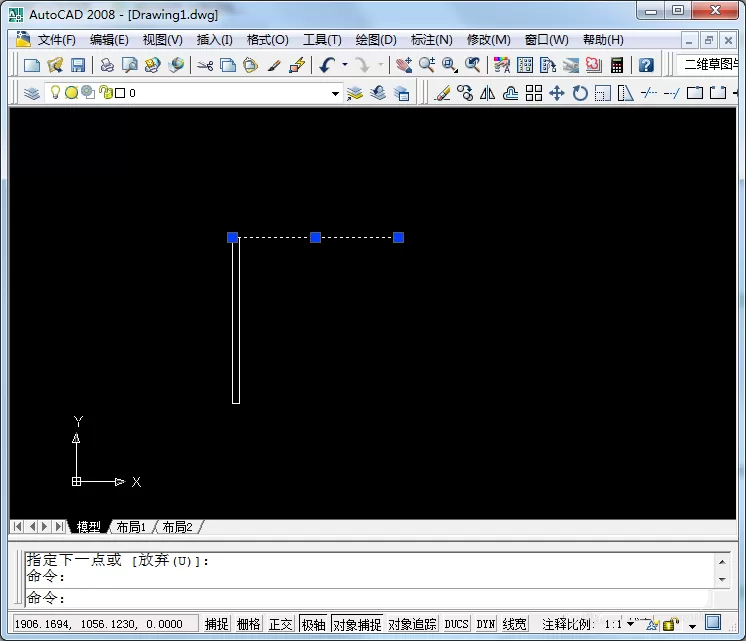Image resolution: width=746 pixels, height=641 pixels.
Task: Click Zoom Previous icon
Action: coord(472,65)
